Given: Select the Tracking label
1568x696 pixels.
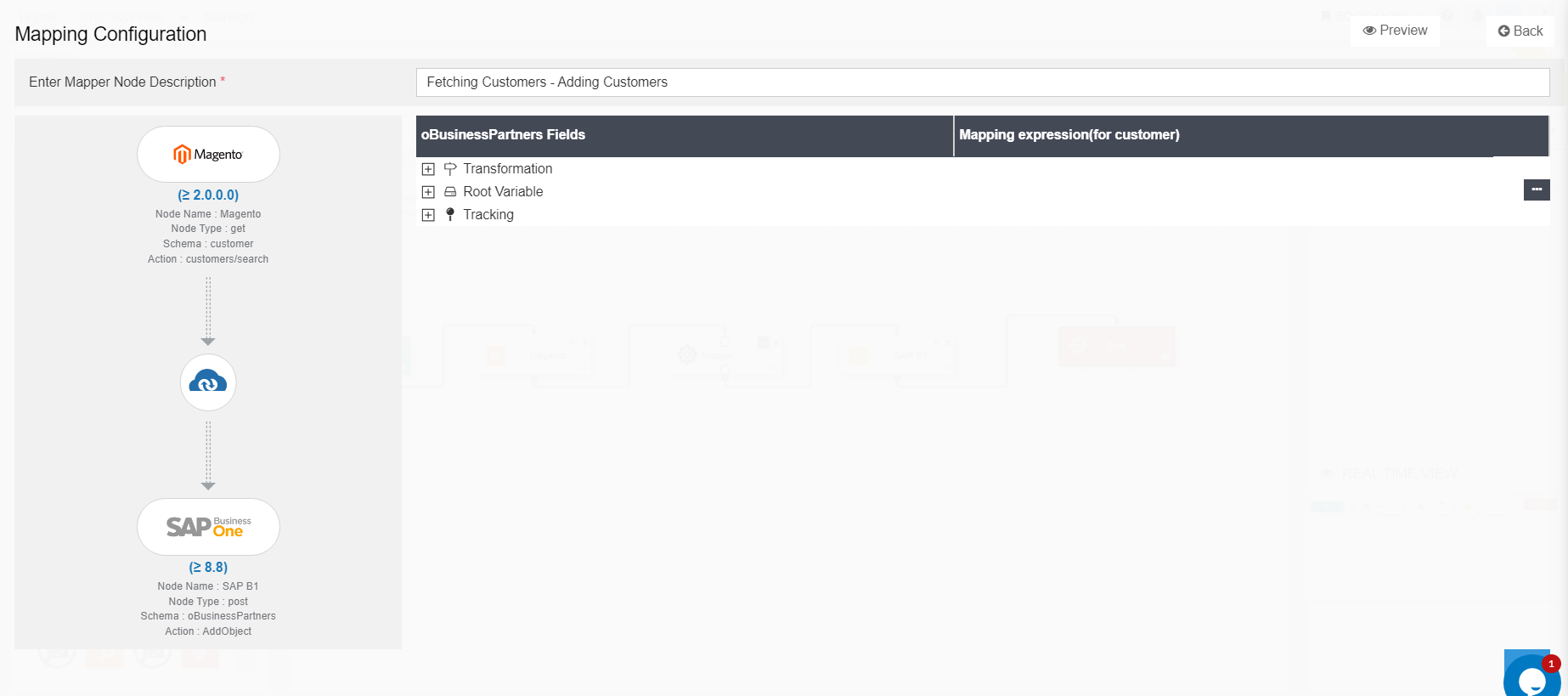Looking at the screenshot, I should 488,215.
